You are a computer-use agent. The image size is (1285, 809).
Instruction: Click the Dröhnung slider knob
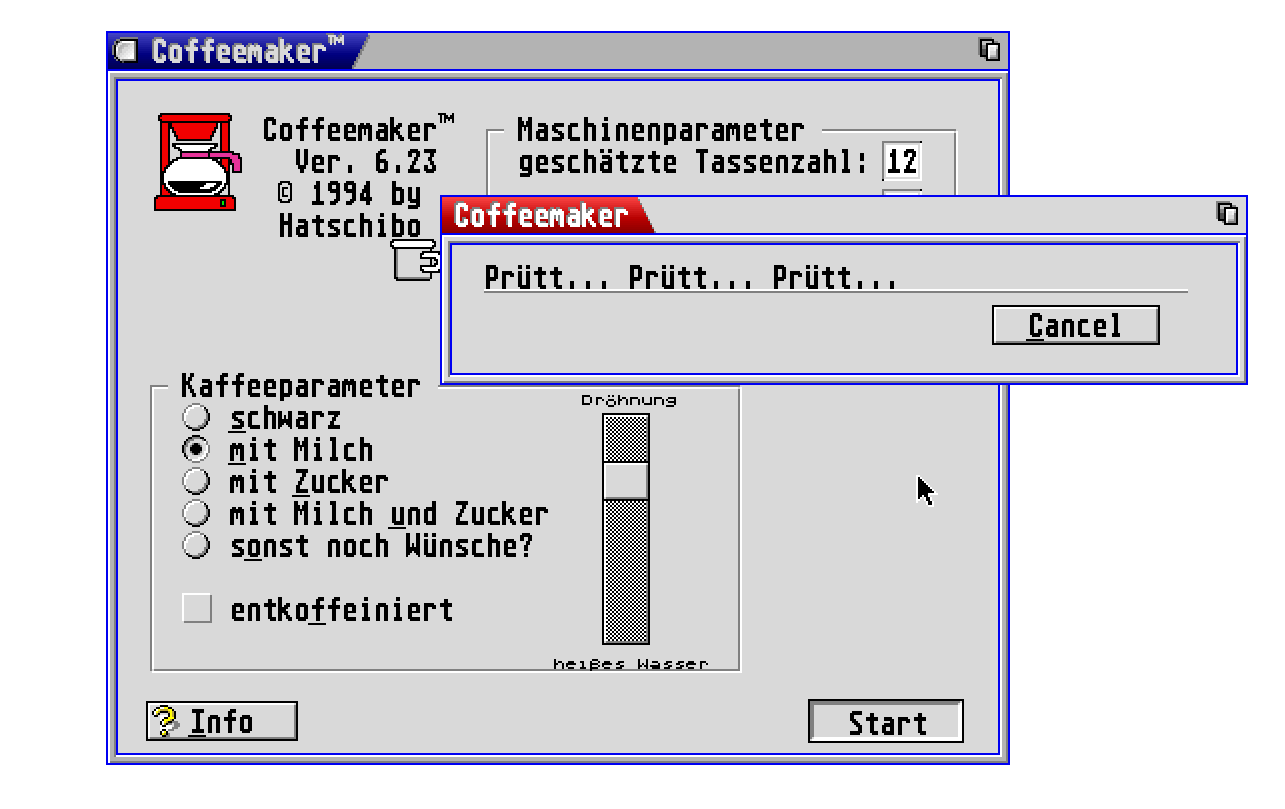click(625, 480)
